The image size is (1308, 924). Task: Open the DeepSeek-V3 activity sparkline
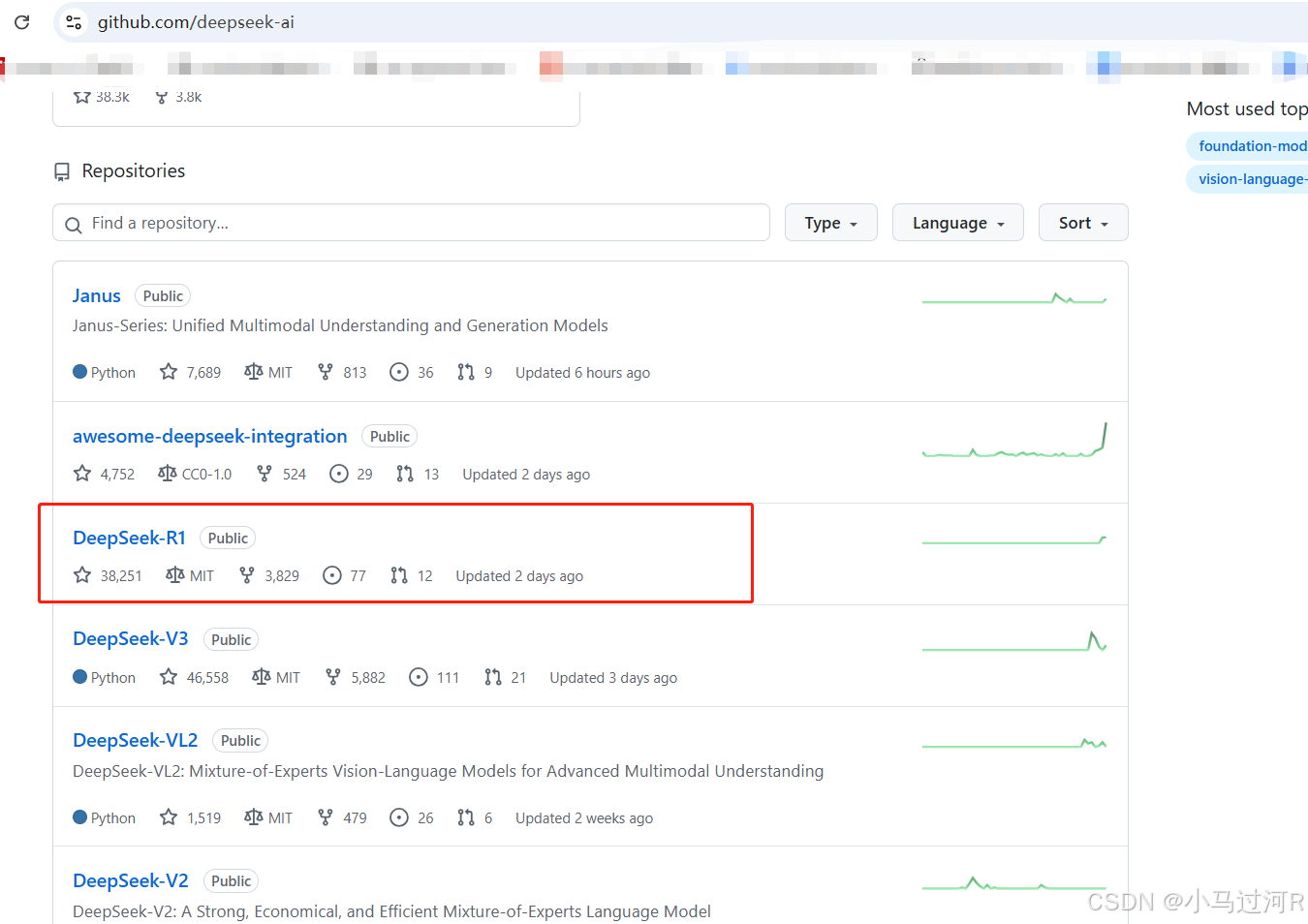1014,641
